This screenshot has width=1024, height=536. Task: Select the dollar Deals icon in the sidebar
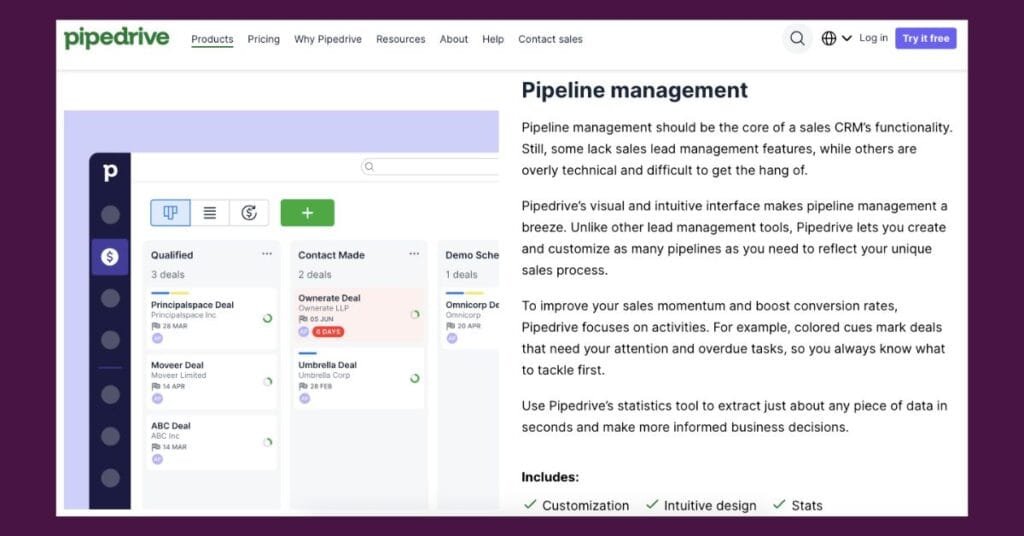(x=110, y=257)
